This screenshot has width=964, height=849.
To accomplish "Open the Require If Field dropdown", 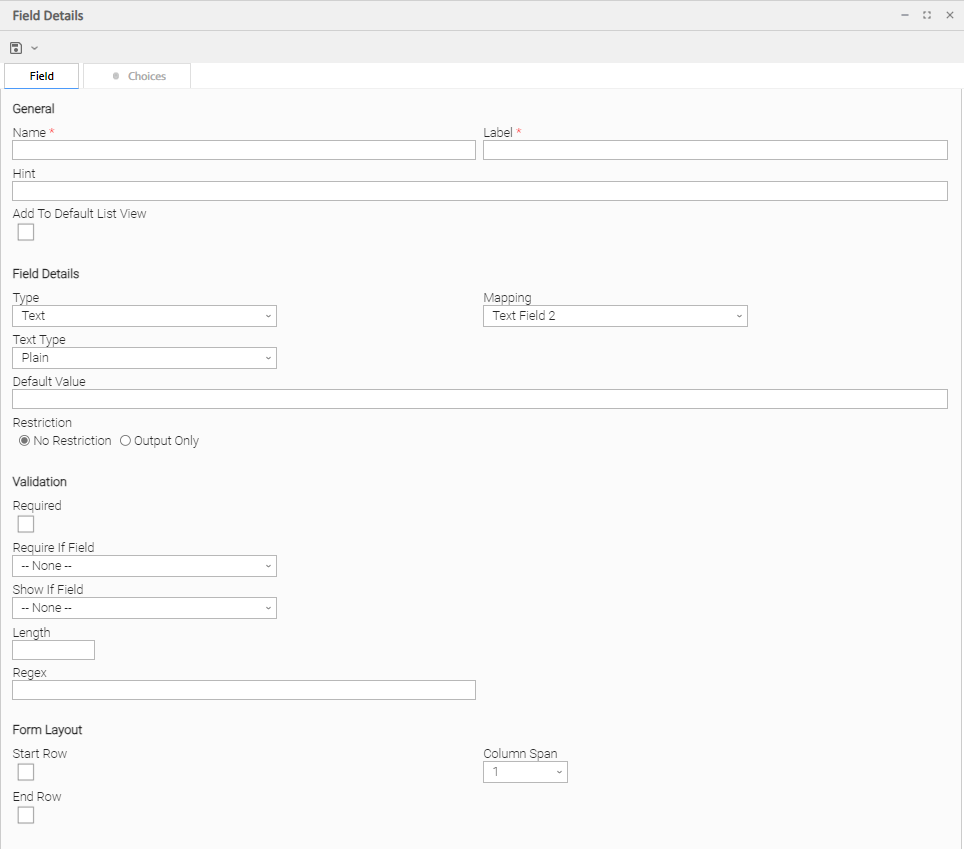I will [x=144, y=566].
